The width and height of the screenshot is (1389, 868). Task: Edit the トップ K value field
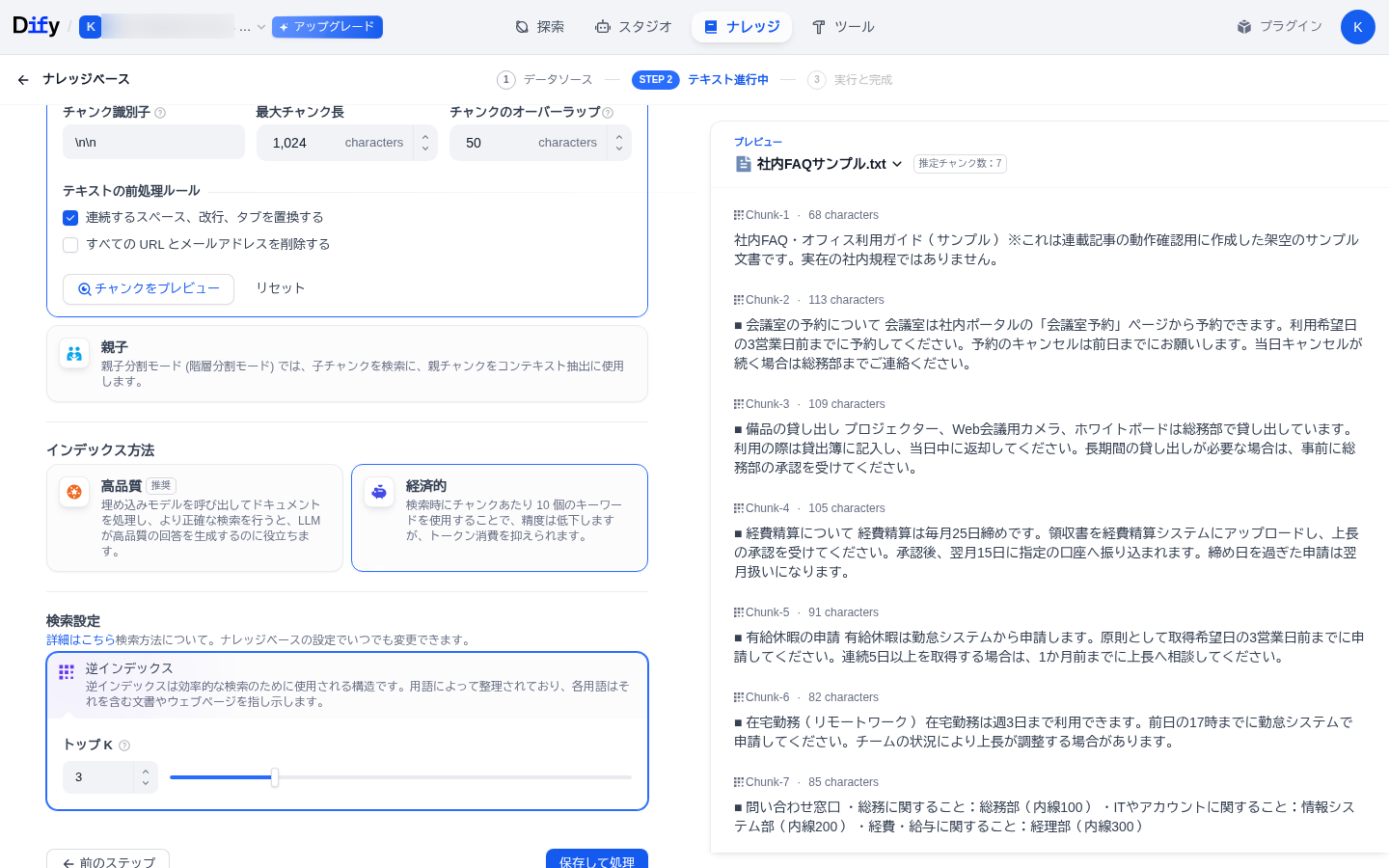pos(100,777)
